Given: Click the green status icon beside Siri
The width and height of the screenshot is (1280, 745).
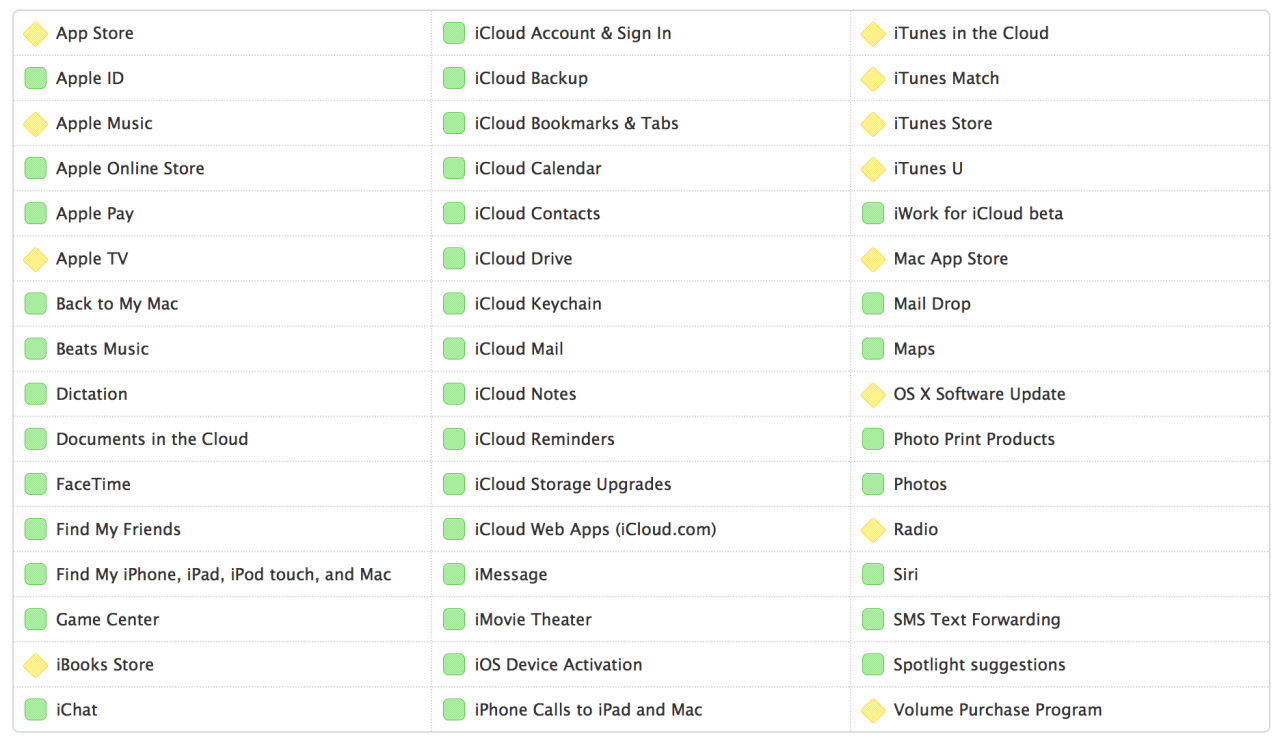Looking at the screenshot, I should coord(873,574).
